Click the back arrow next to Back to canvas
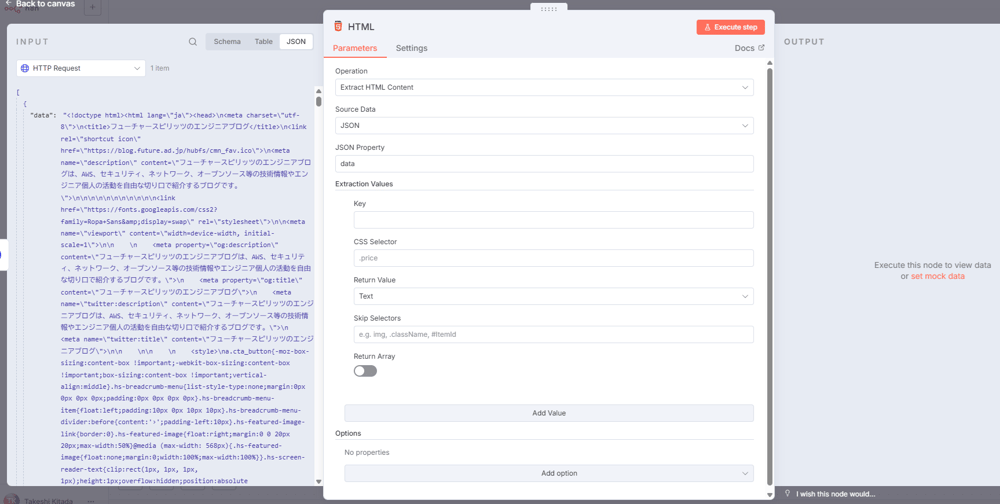The width and height of the screenshot is (1000, 504). 8,4
